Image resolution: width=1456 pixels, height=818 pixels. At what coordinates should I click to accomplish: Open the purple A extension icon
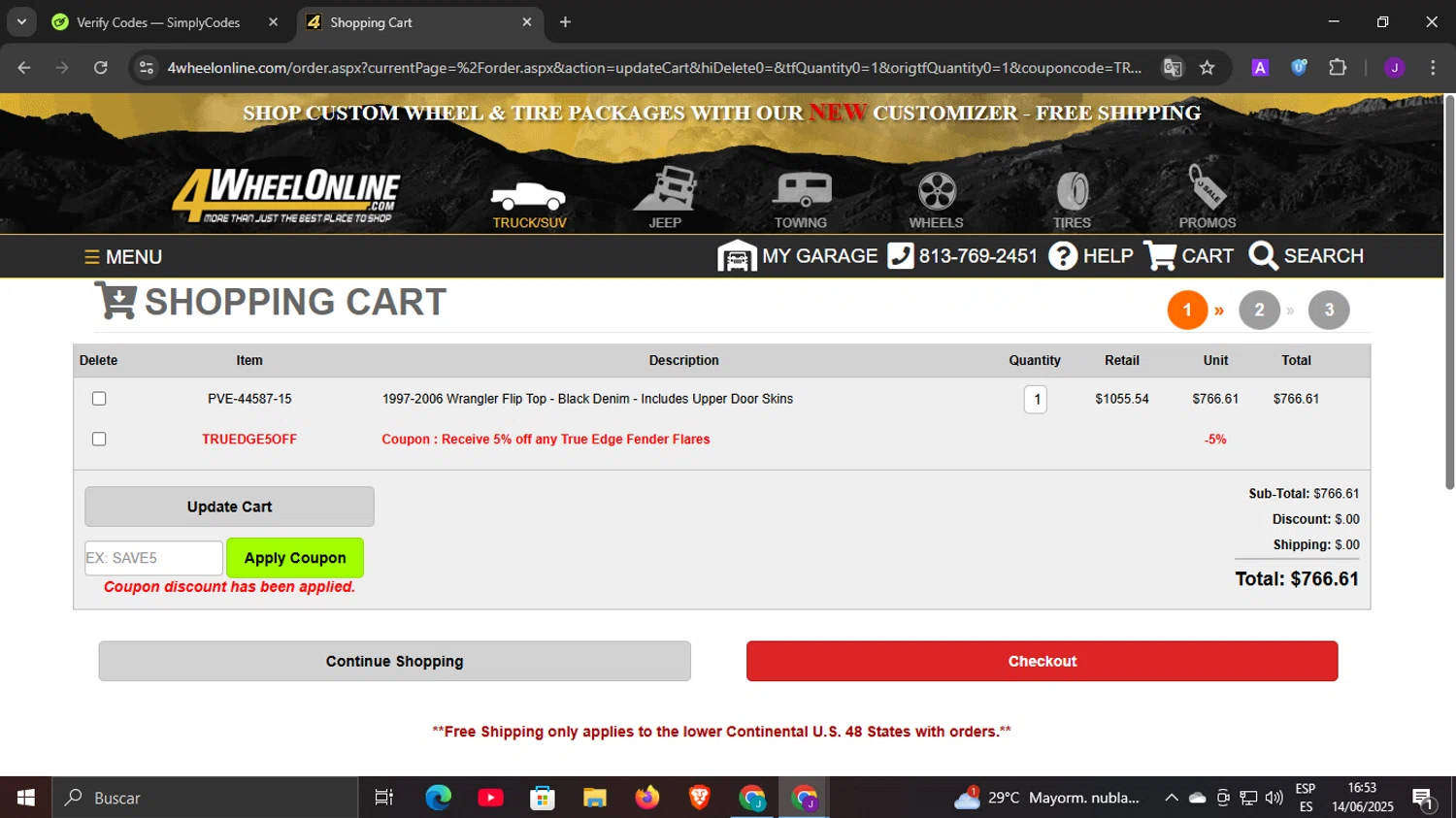(1260, 68)
